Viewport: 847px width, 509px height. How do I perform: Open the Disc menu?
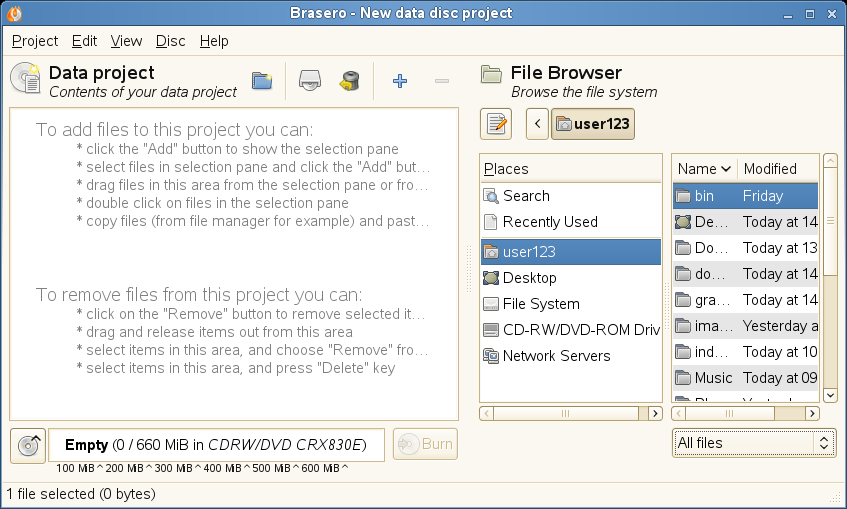click(x=171, y=41)
